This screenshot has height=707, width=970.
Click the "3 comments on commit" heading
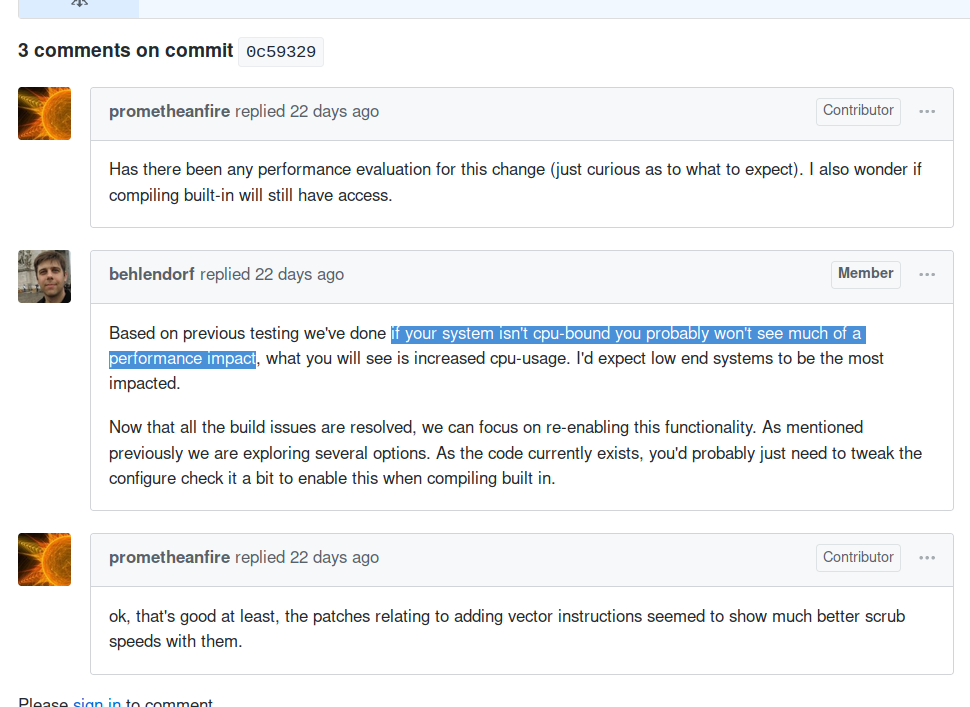(125, 51)
